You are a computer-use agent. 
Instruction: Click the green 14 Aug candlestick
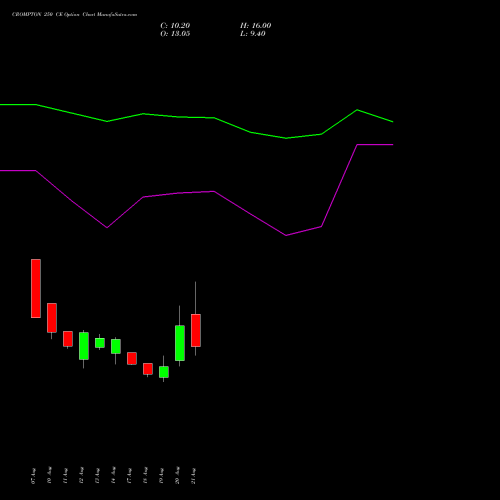(x=116, y=347)
